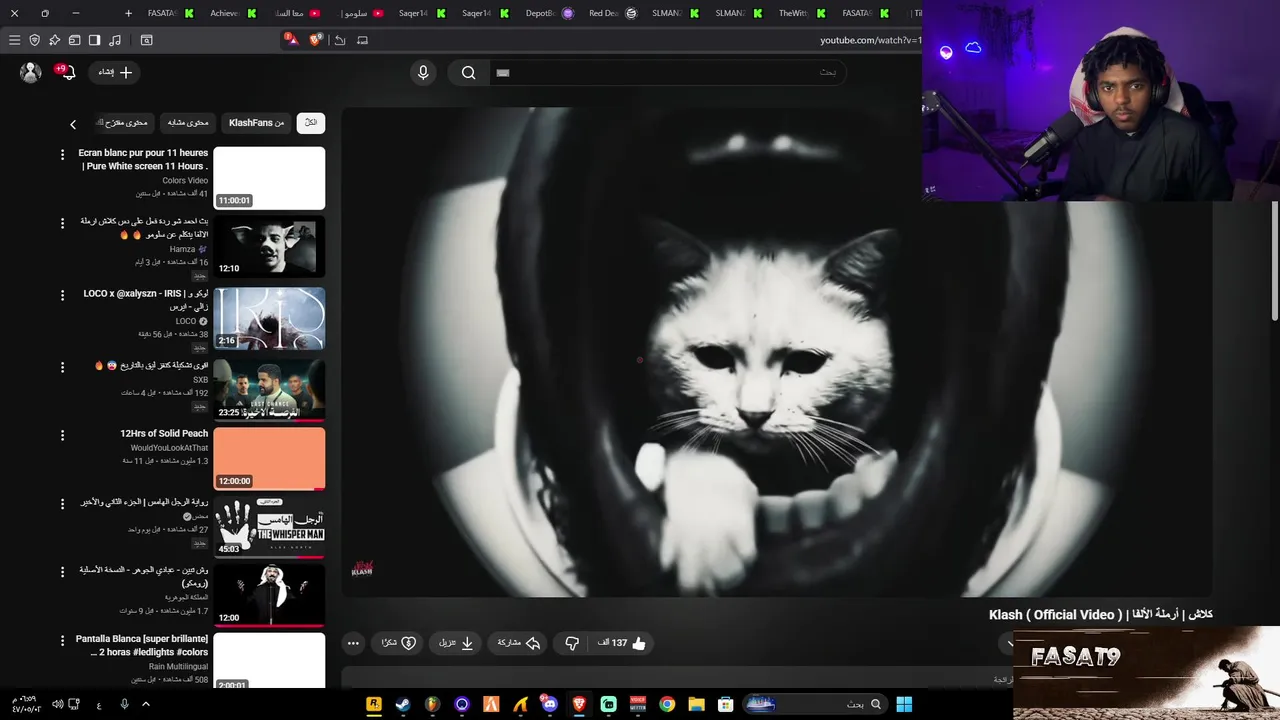Viewport: 1280px width, 720px height.
Task: Start voice search with microphone icon
Action: click(x=423, y=72)
